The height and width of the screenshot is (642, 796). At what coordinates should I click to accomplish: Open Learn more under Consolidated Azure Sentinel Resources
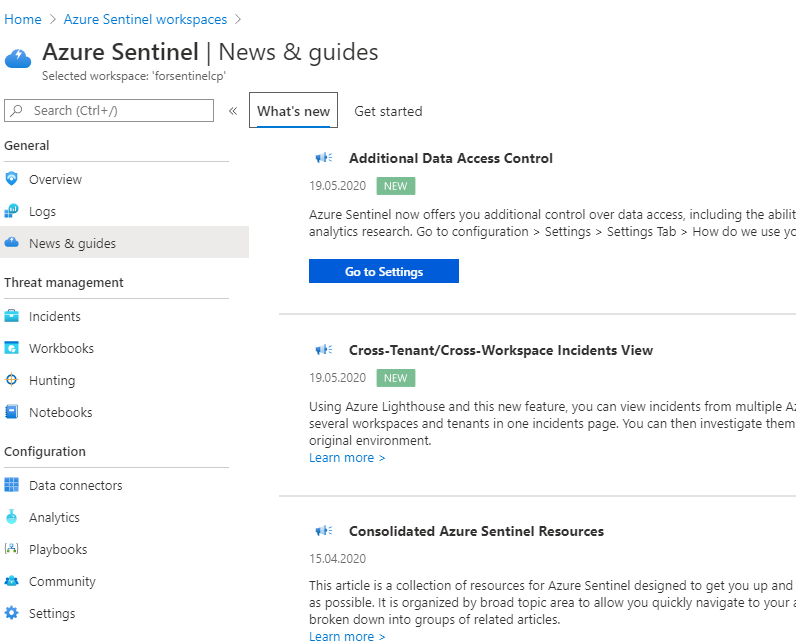[347, 636]
